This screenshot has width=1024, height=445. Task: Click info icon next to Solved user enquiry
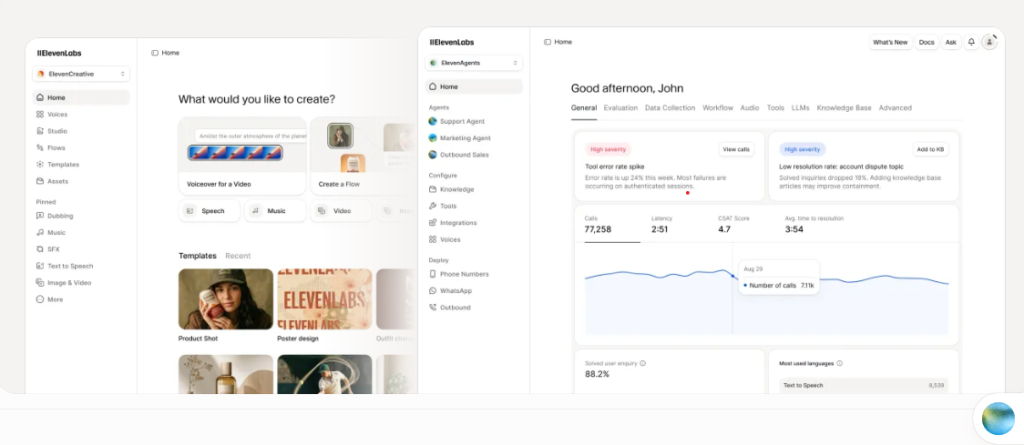pyautogui.click(x=643, y=363)
